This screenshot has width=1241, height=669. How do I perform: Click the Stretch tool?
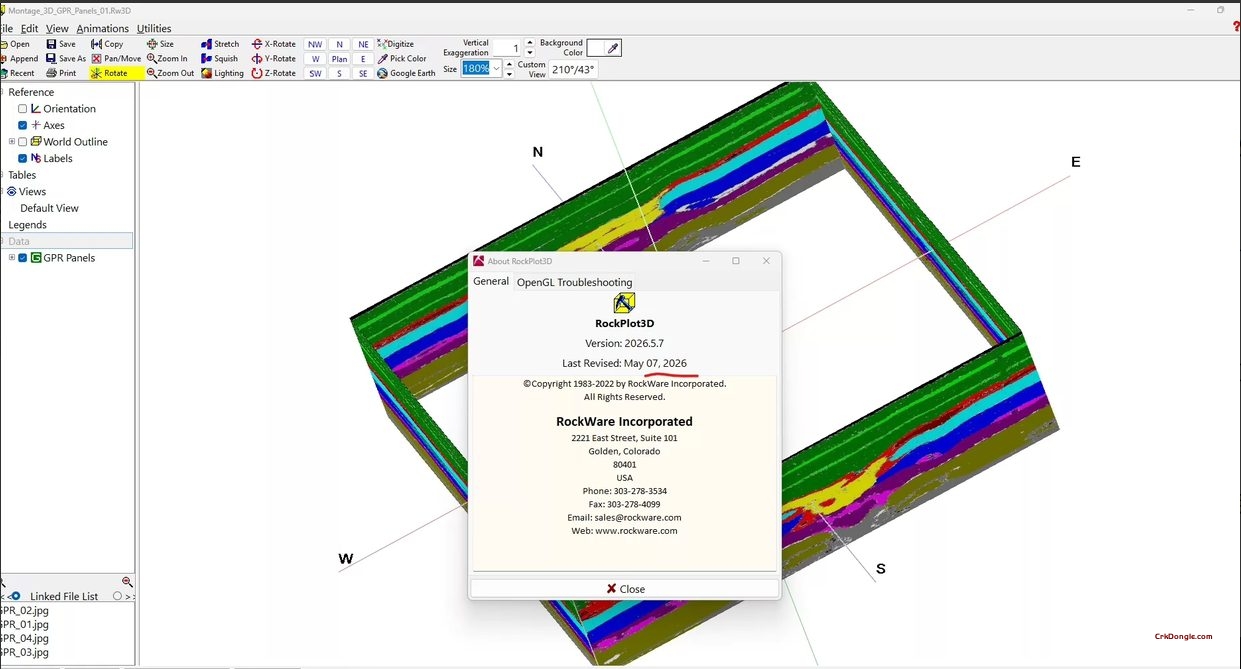click(220, 44)
